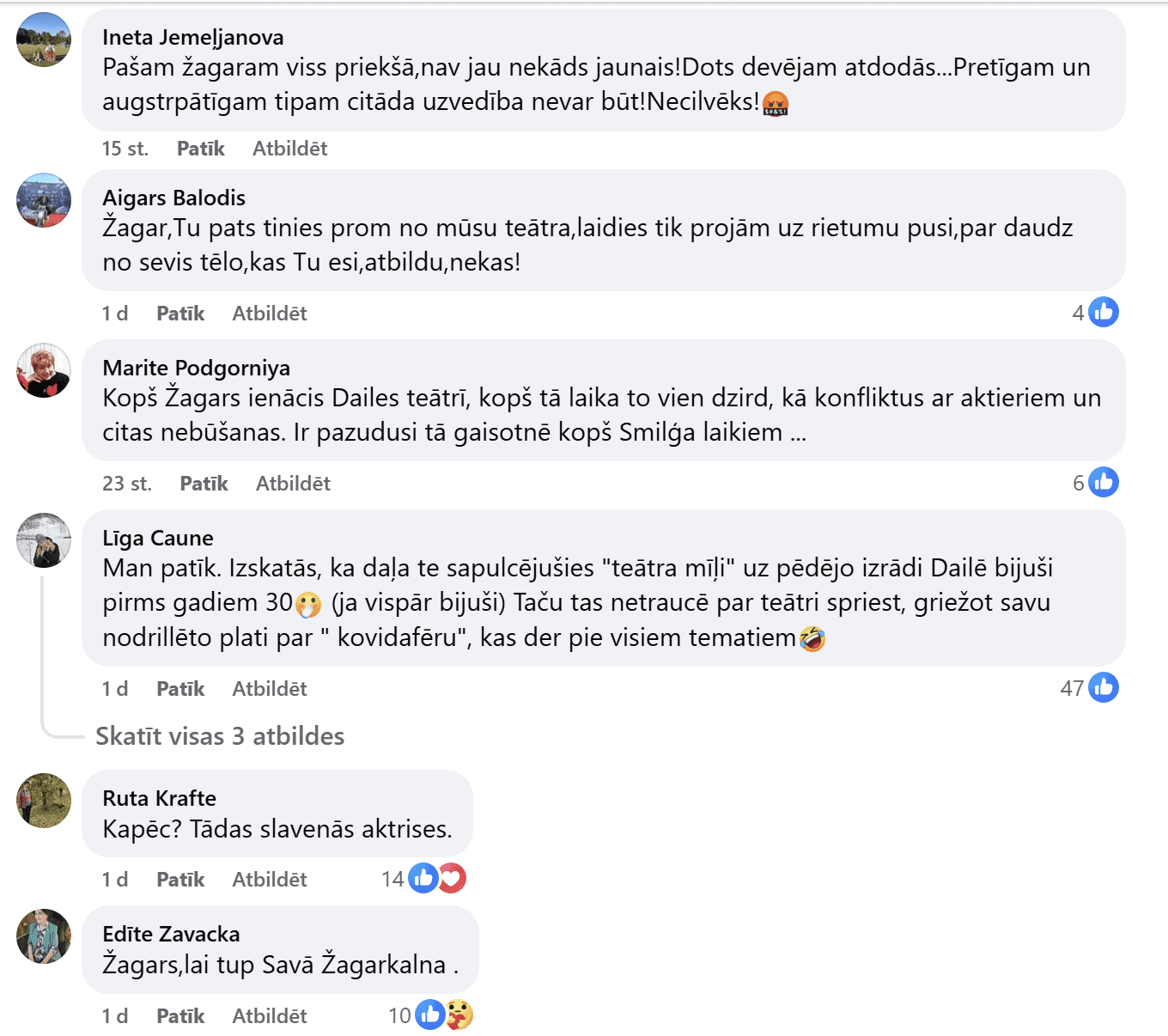Expand all 3 replies under Līga Caune
Image resolution: width=1168 pixels, height=1036 pixels.
[220, 736]
